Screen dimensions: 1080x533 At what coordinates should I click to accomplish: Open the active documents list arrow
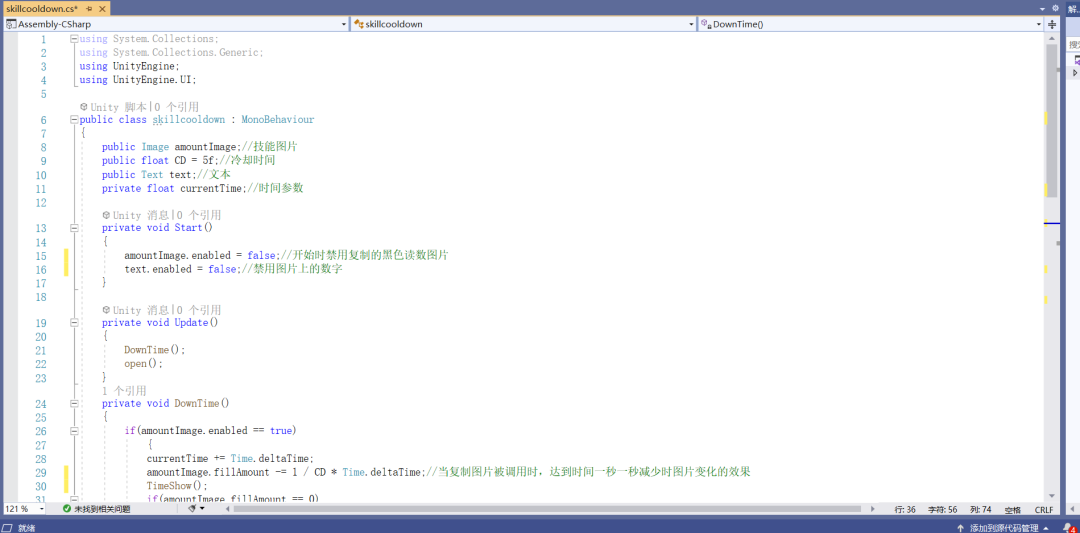1043,8
